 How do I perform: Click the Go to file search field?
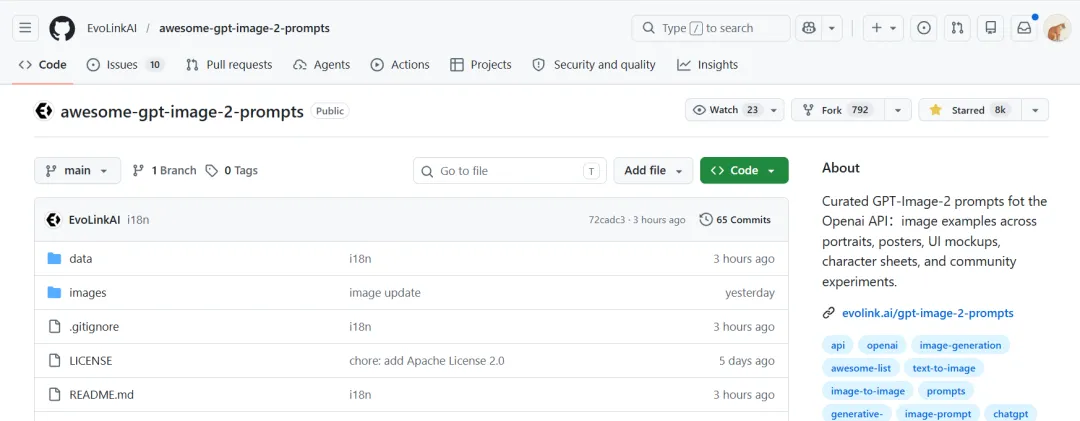(x=510, y=171)
